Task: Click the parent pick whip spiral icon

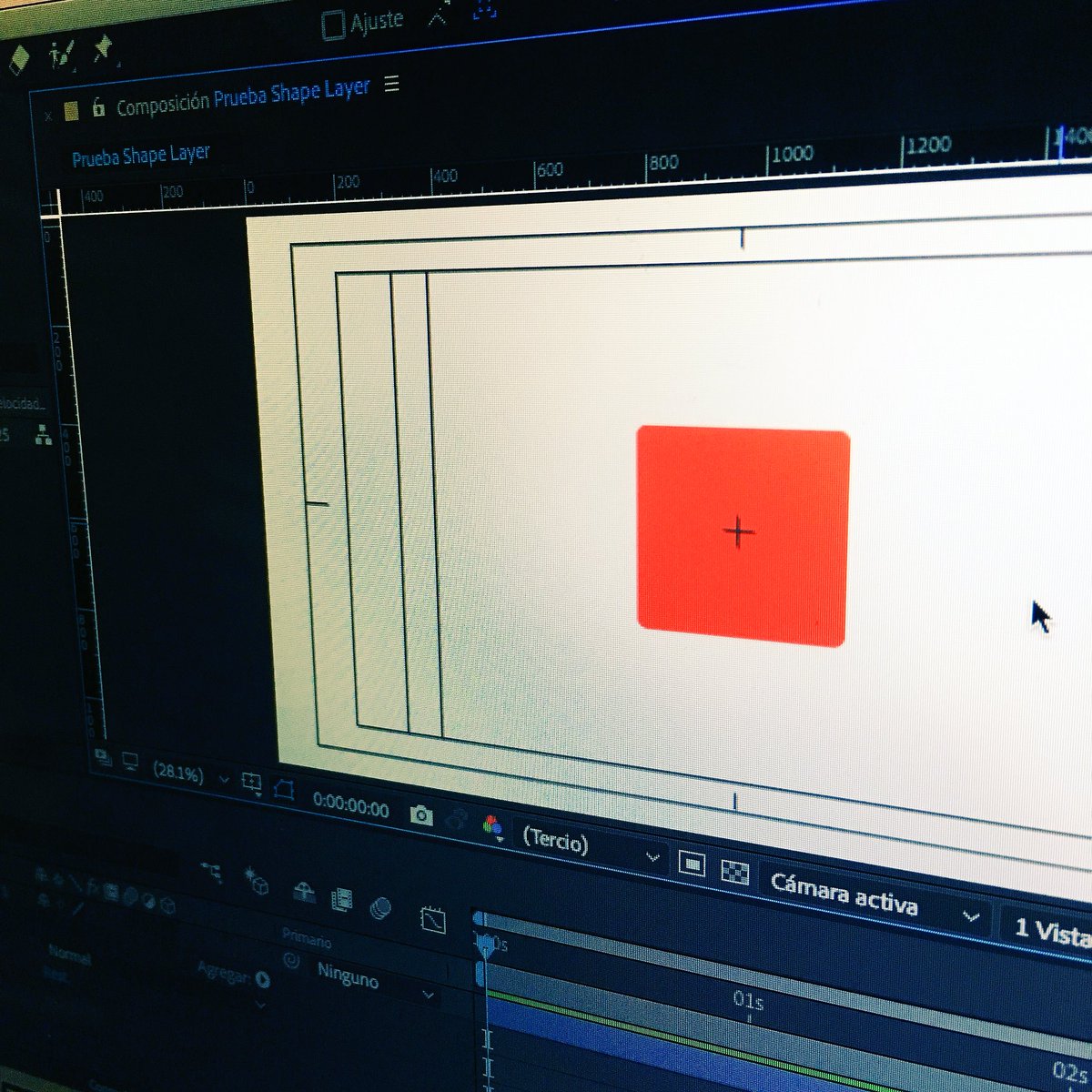Action: (293, 961)
